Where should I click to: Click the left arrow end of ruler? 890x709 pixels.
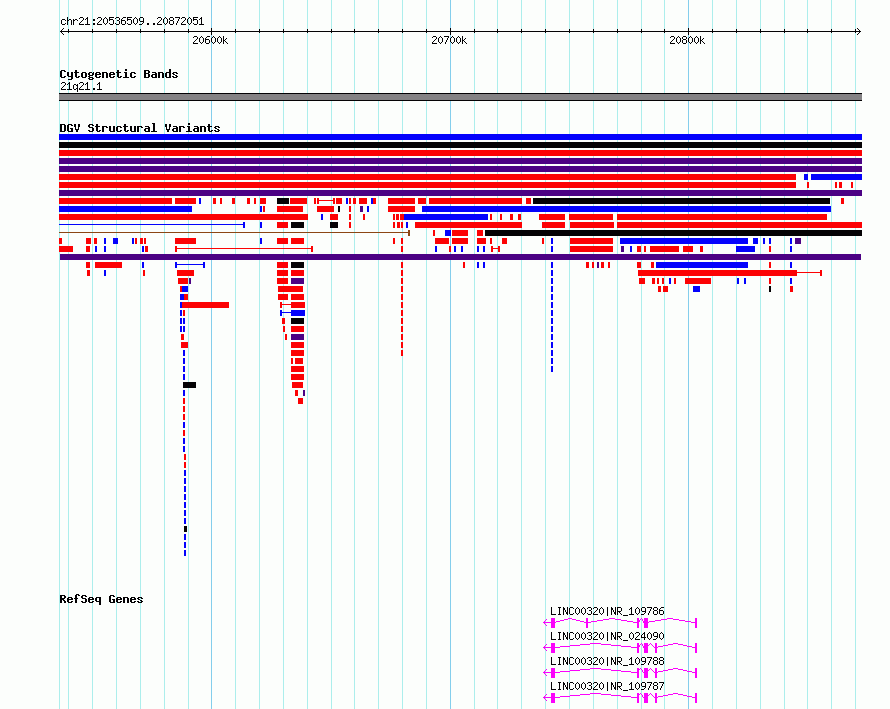[62, 31]
